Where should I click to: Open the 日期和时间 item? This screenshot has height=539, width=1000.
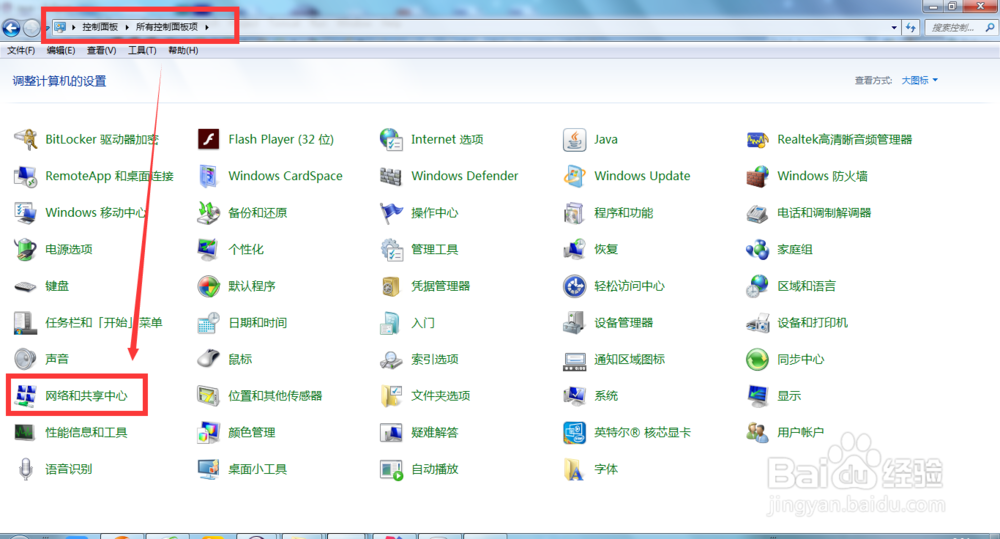[x=258, y=323]
